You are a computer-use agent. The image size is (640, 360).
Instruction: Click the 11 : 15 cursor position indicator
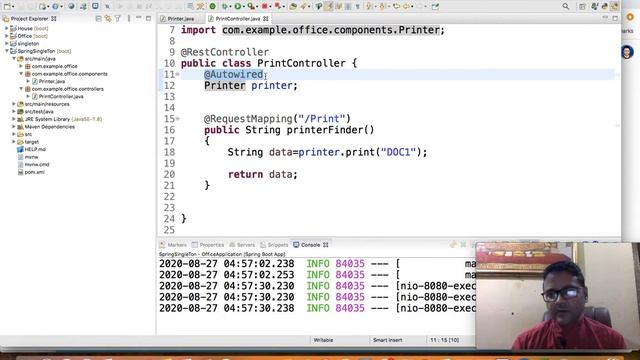click(444, 340)
